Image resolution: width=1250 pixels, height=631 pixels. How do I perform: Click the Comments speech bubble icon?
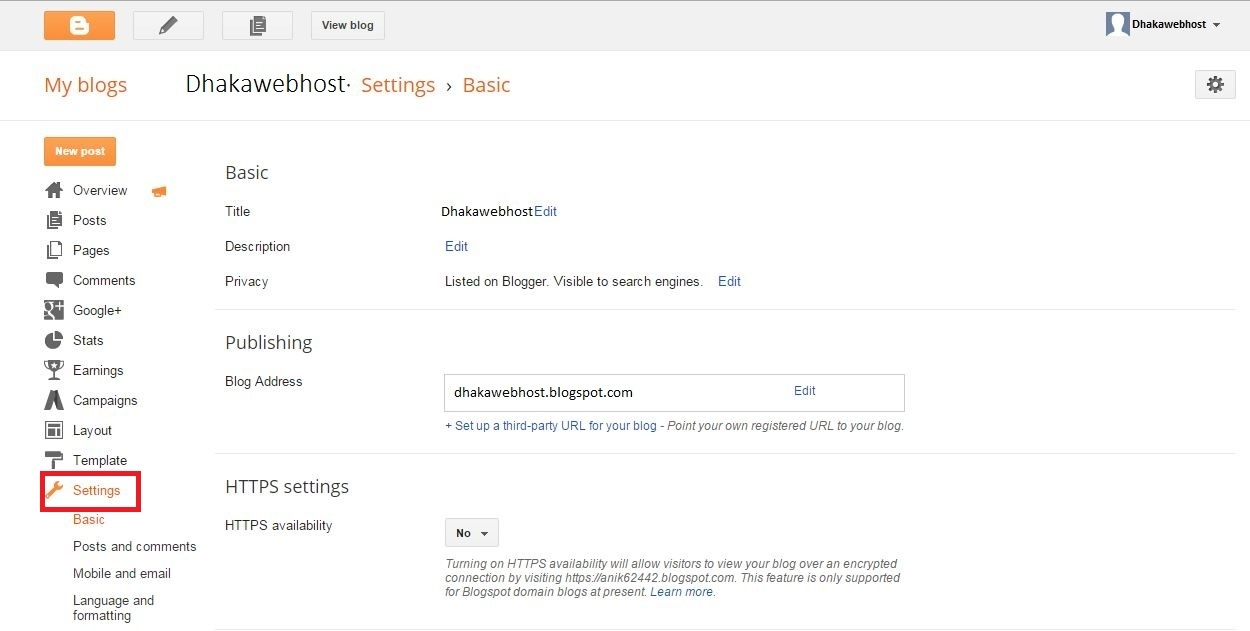click(x=54, y=280)
